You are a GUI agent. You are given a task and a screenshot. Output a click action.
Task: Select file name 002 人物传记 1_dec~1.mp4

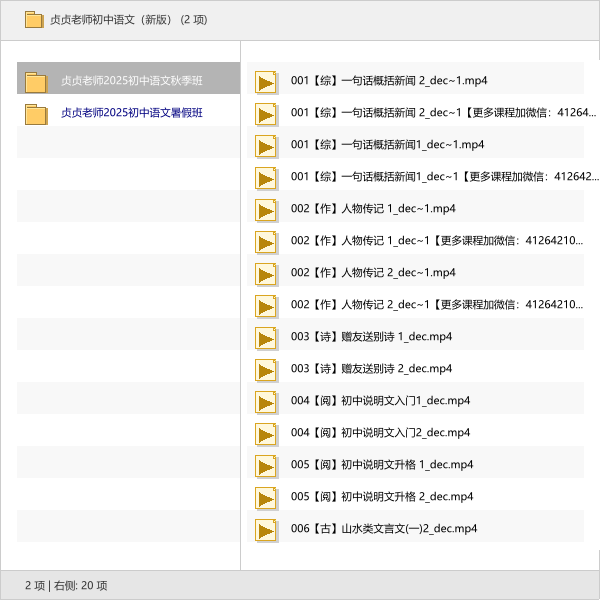373,209
